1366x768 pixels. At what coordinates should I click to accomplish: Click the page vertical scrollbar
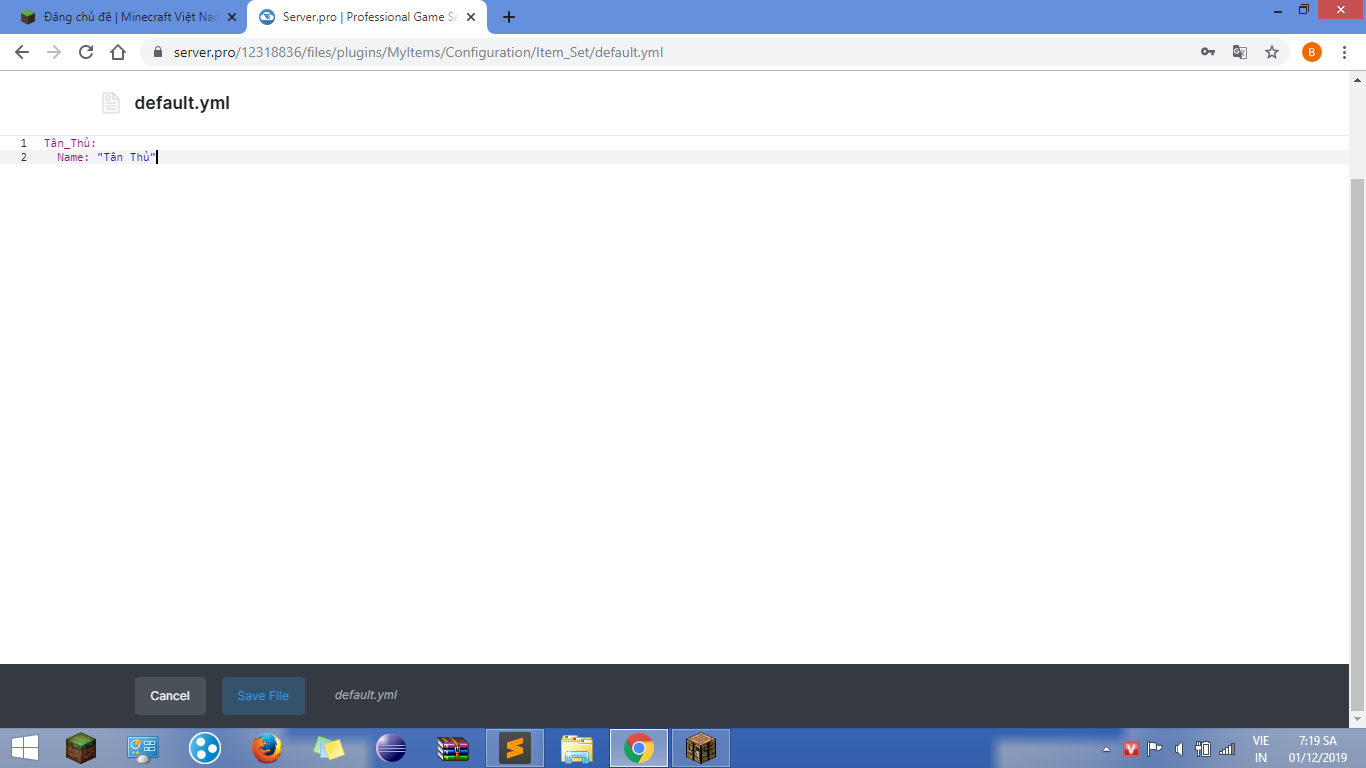click(1357, 400)
